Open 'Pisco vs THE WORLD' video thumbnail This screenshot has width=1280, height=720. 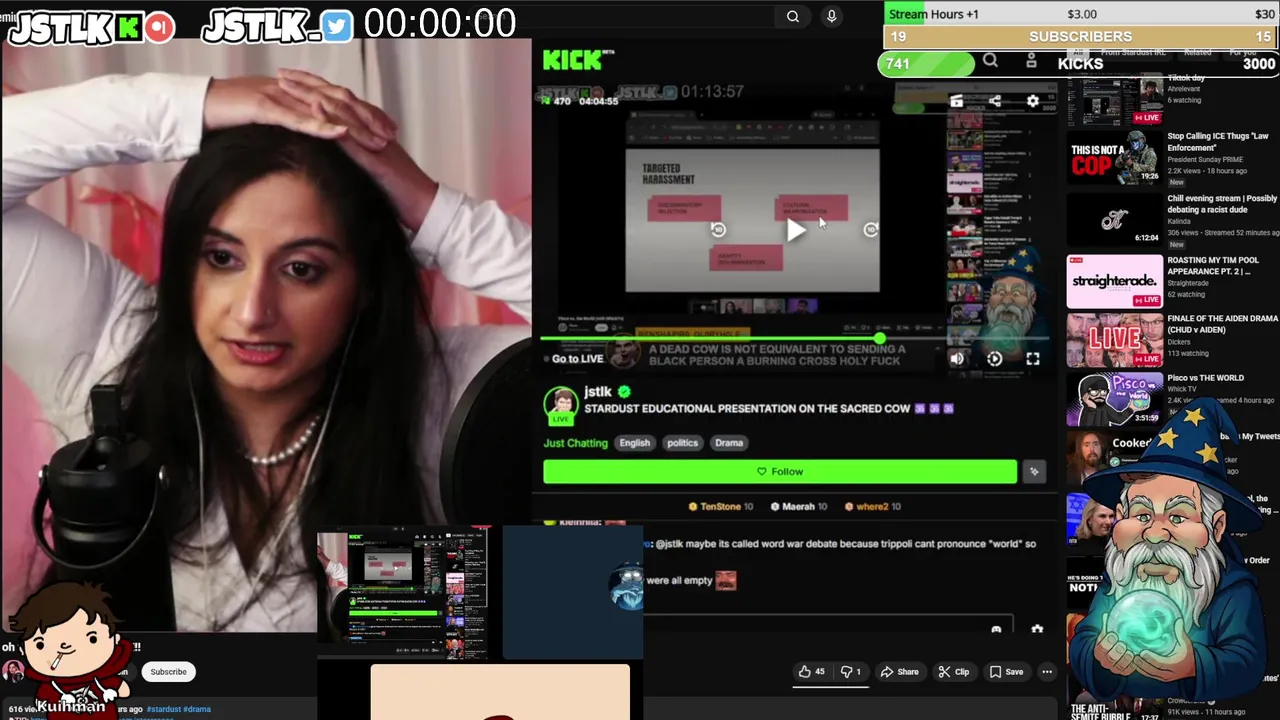coord(1114,399)
